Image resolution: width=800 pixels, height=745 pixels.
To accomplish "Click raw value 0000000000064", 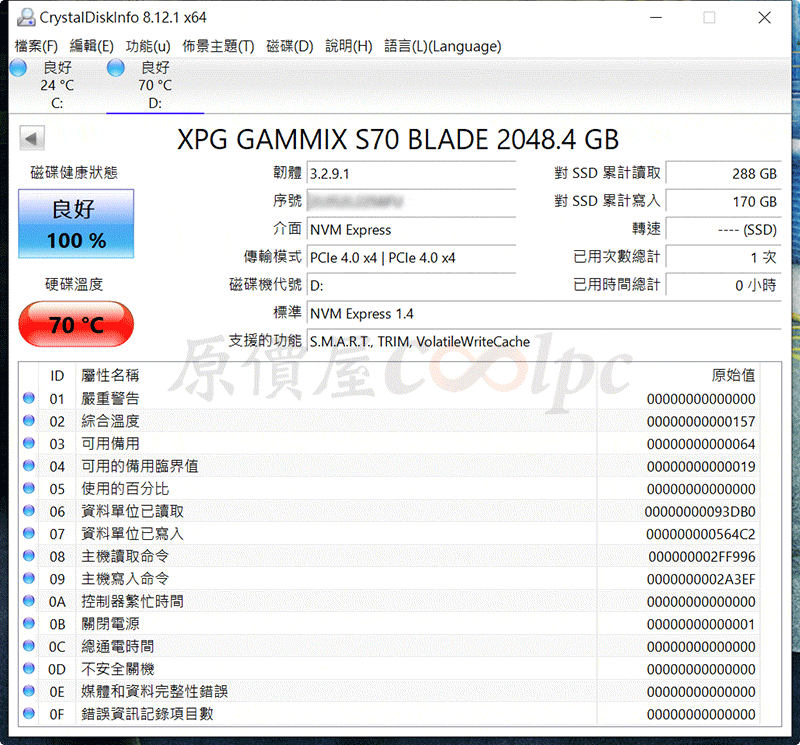I will pos(701,443).
